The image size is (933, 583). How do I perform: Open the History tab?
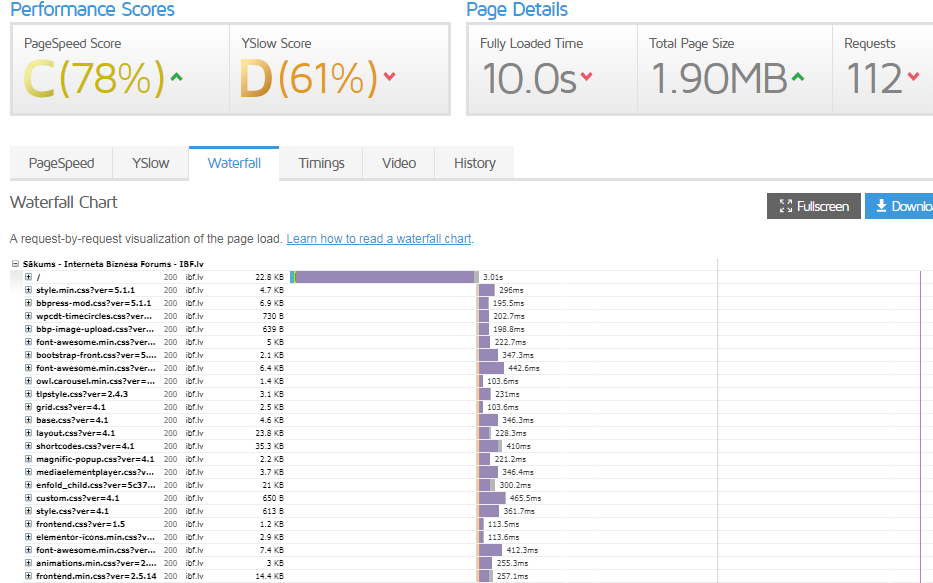click(474, 163)
